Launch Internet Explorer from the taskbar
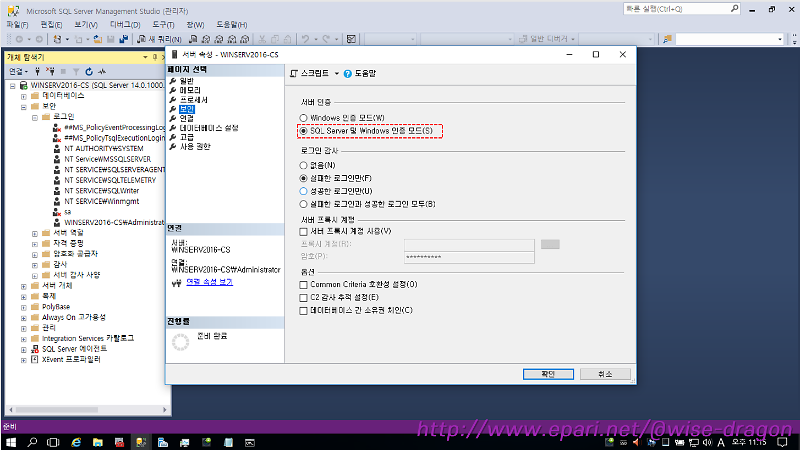 [76, 442]
